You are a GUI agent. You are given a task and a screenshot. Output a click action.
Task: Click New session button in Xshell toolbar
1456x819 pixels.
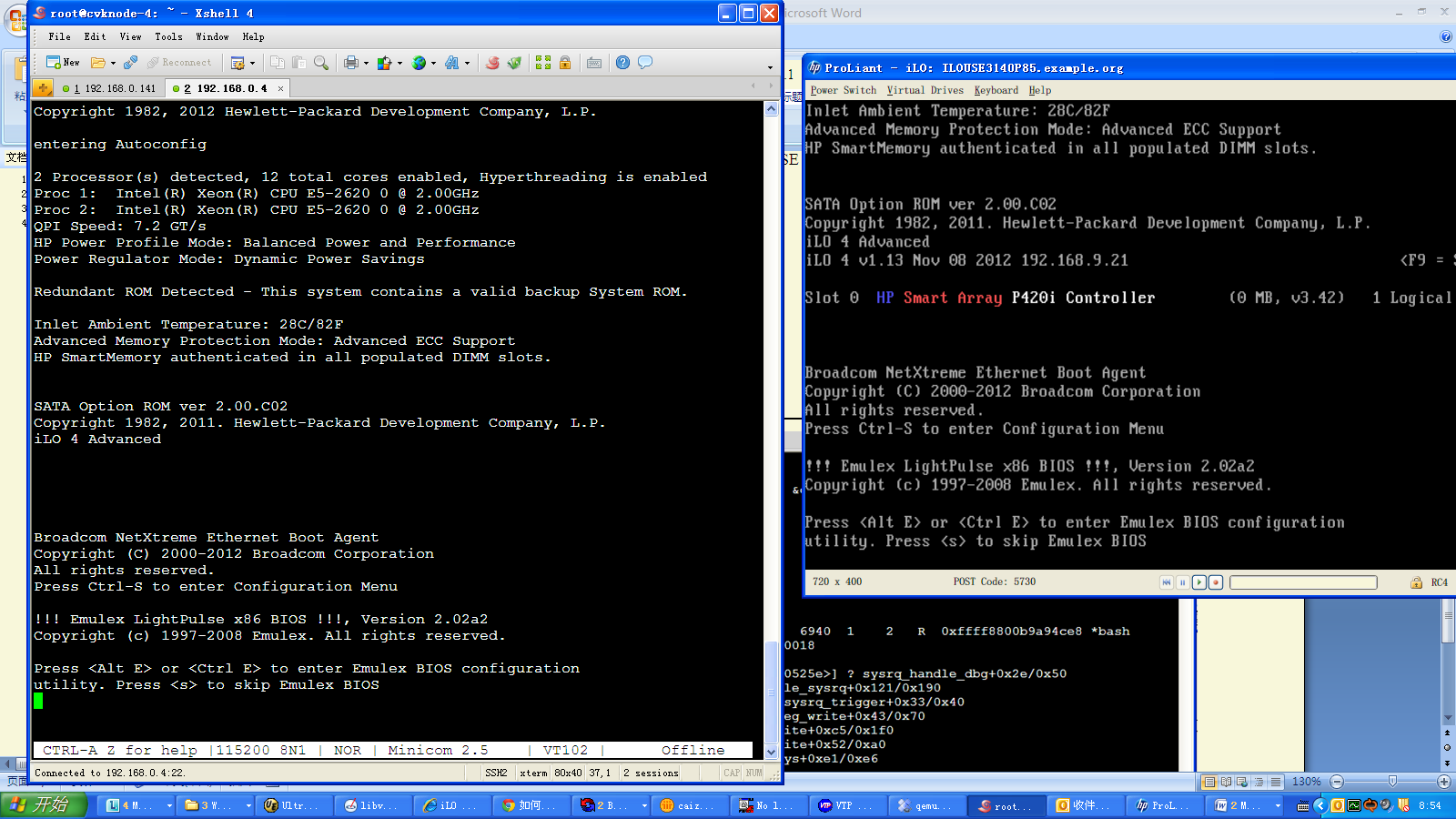(63, 63)
